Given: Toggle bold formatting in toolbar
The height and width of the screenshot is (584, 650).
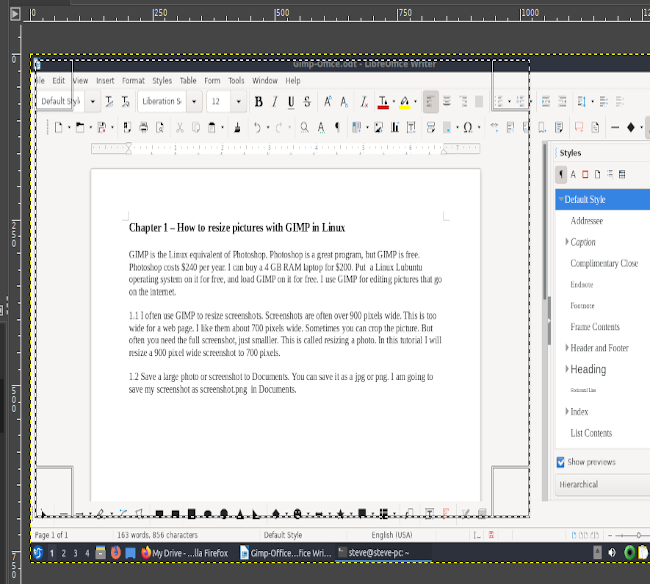Looking at the screenshot, I should (x=259, y=102).
